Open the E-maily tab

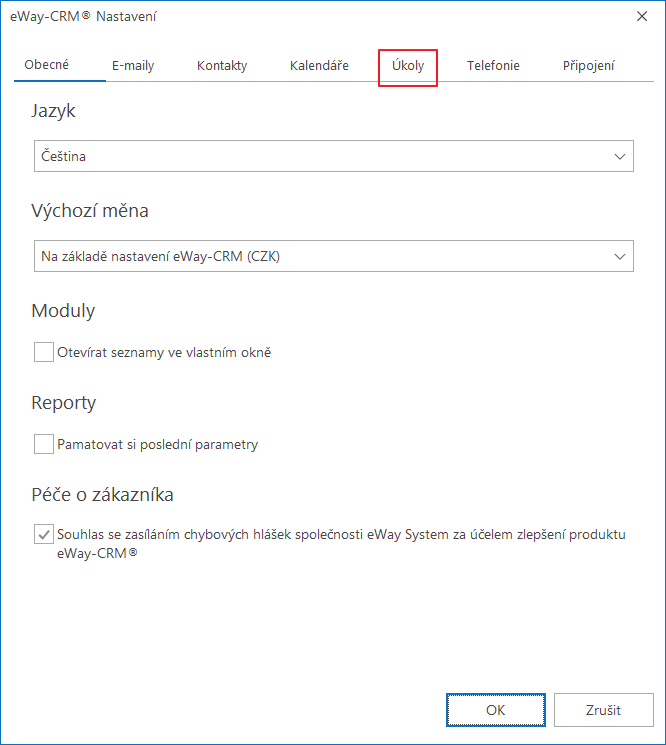tap(133, 66)
